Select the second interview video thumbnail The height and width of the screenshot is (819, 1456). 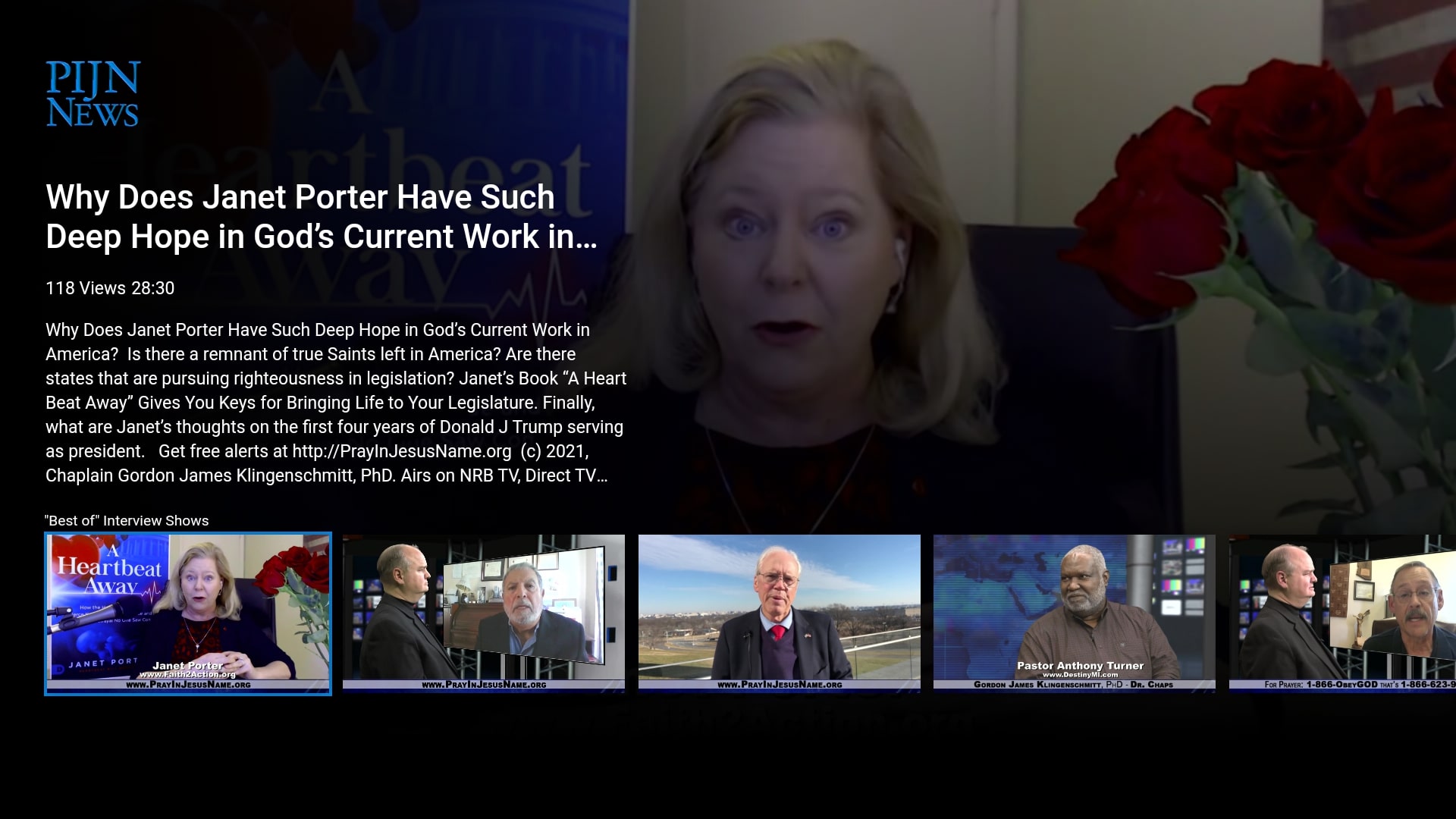pyautogui.click(x=484, y=613)
